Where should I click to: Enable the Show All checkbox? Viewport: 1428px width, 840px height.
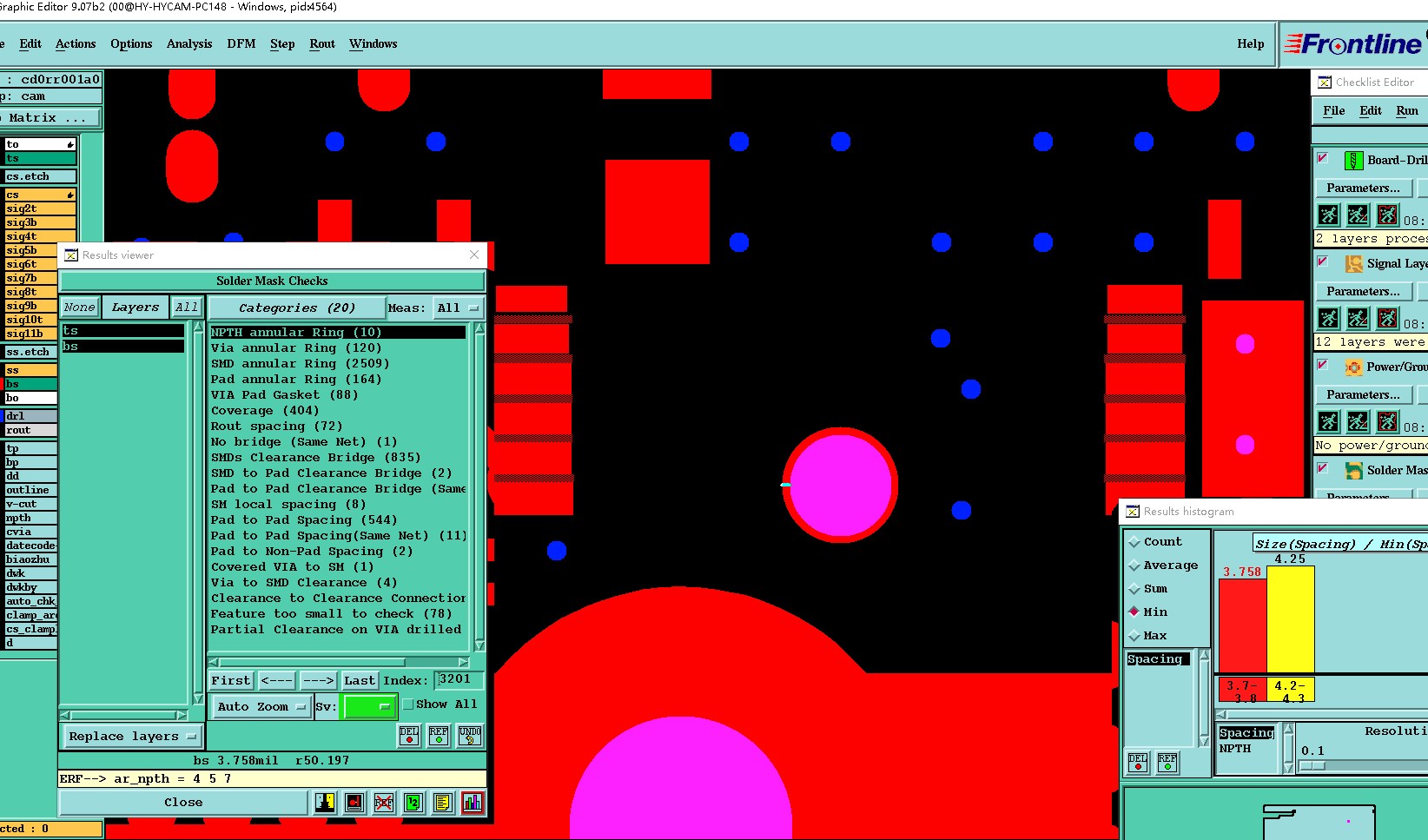[x=407, y=704]
